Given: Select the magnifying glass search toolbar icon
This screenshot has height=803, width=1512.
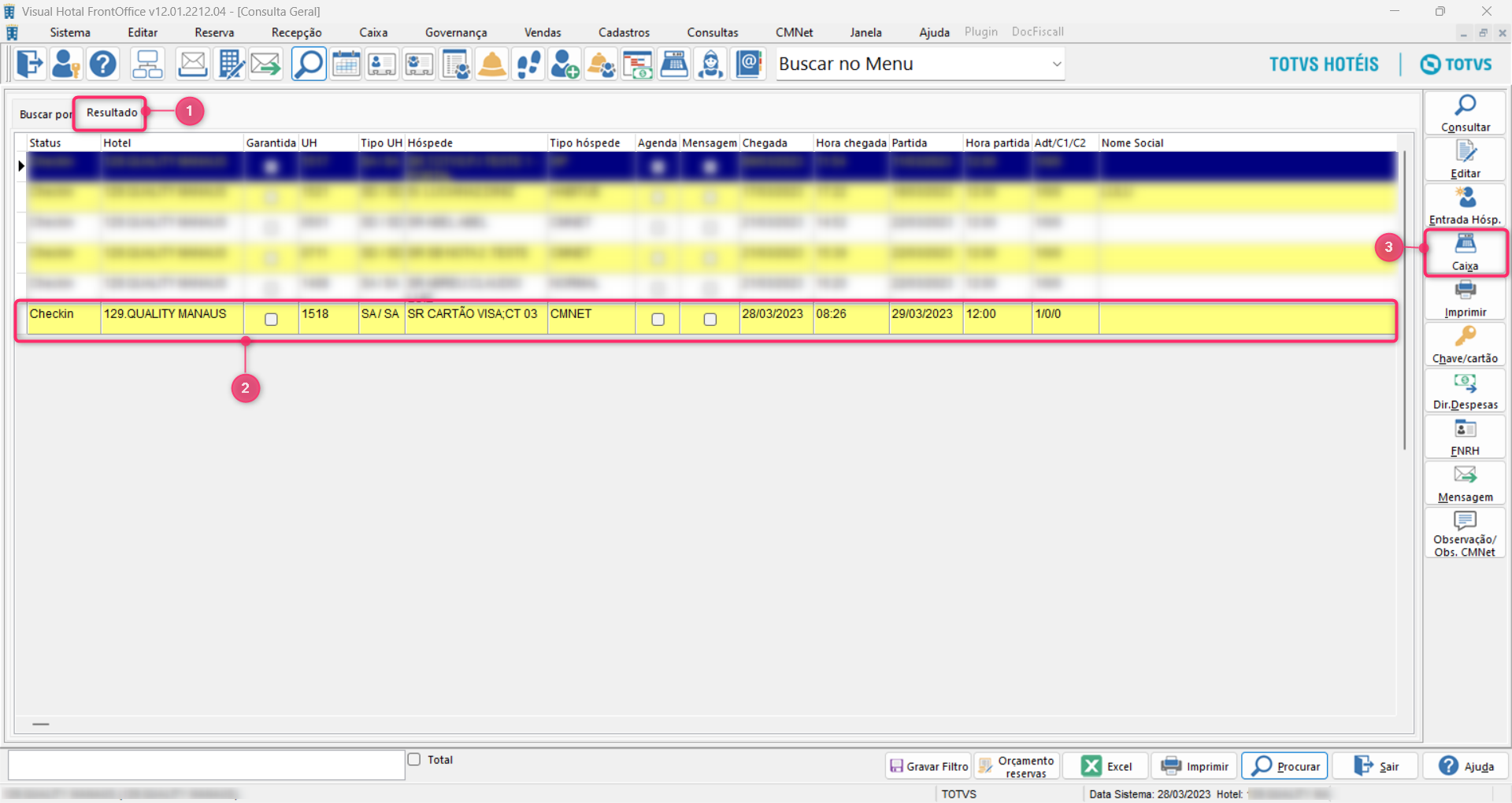Looking at the screenshot, I should coord(309,64).
